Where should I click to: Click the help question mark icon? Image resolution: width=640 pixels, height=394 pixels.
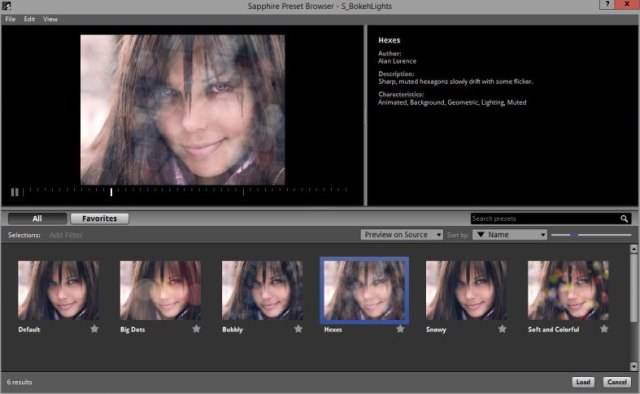[607, 4]
